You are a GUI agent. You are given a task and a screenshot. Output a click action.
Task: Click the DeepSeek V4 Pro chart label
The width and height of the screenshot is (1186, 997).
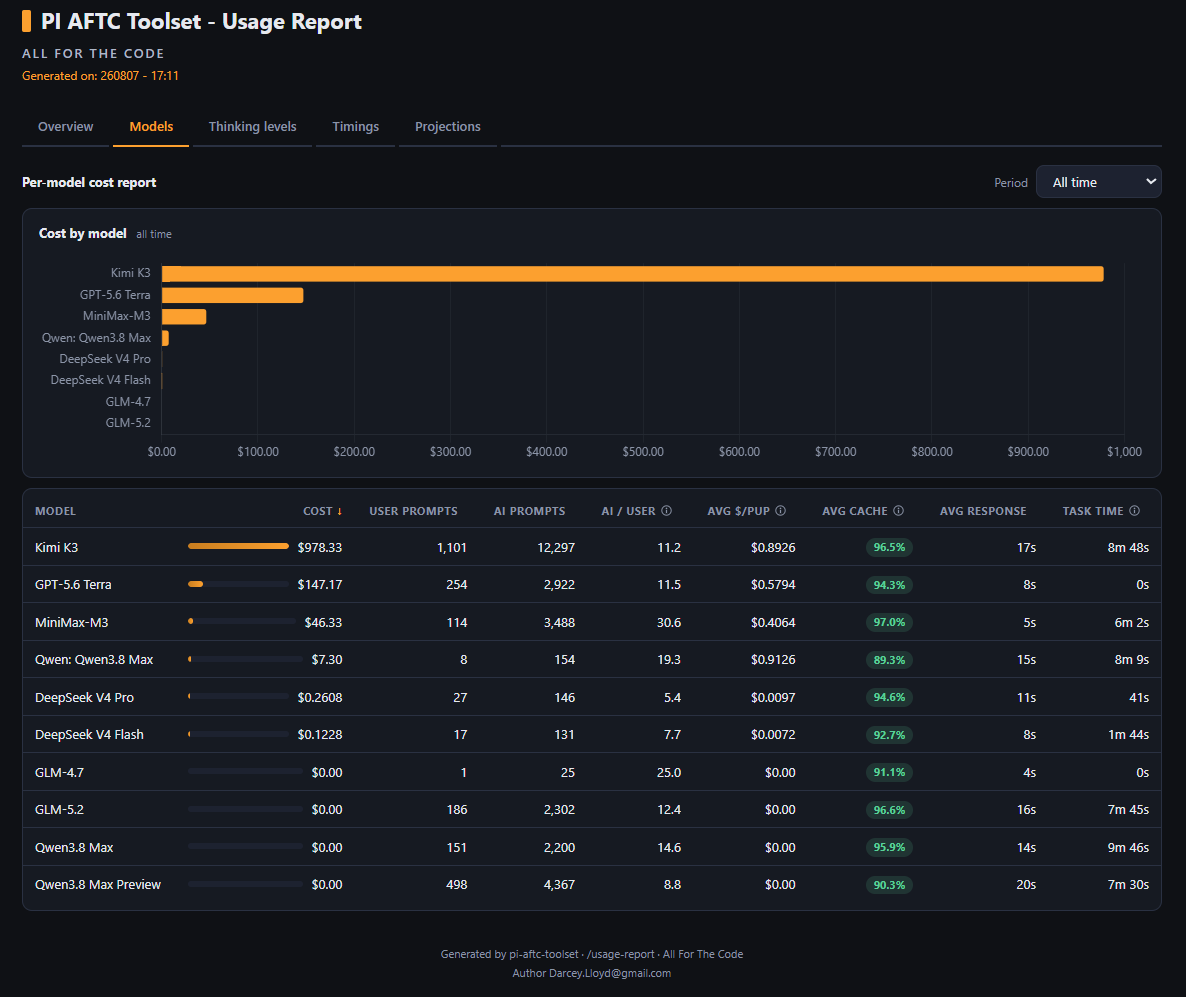(105, 359)
